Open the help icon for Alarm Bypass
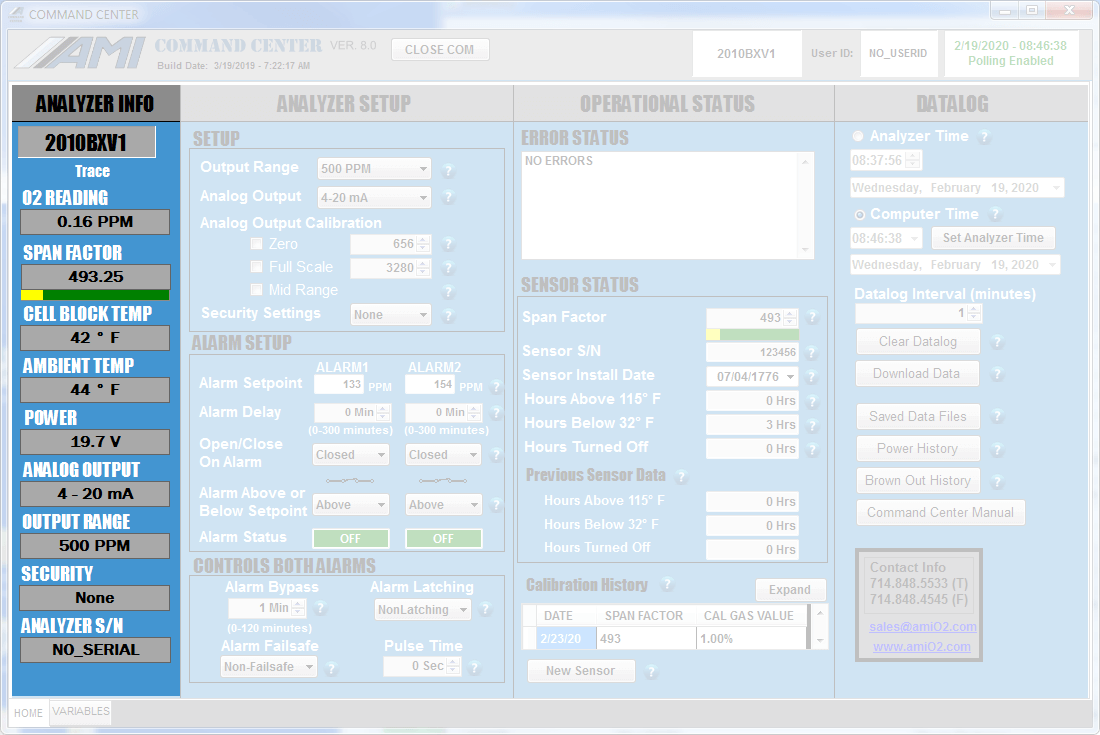This screenshot has height=735, width=1100. (321, 608)
